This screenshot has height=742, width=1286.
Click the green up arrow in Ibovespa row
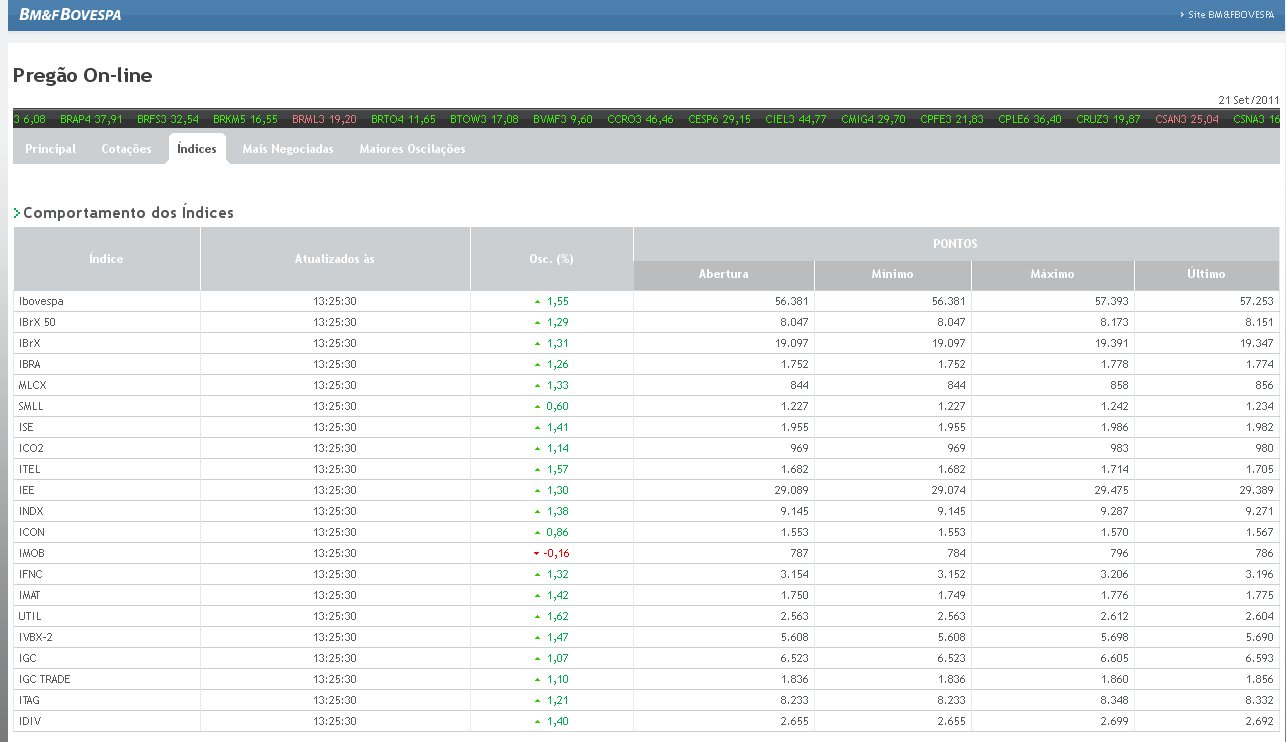pyautogui.click(x=537, y=301)
